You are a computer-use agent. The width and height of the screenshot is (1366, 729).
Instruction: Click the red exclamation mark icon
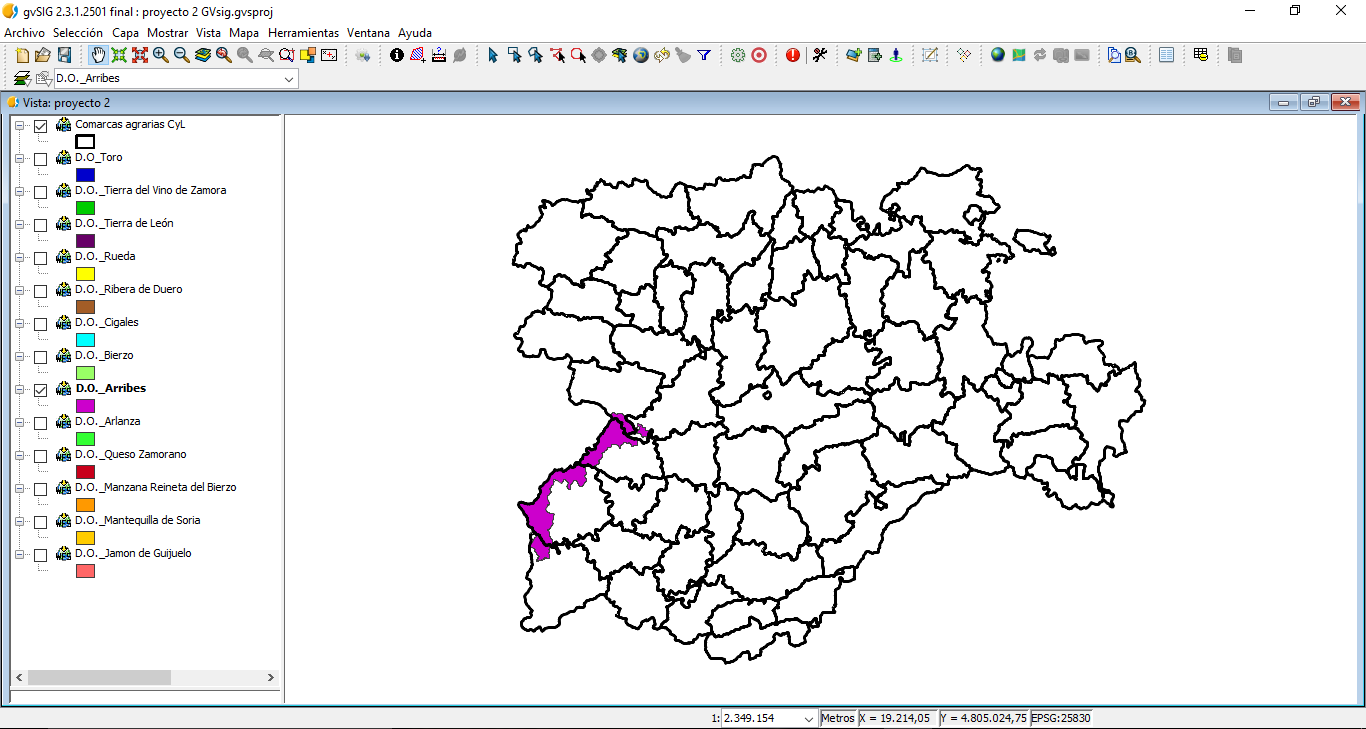pyautogui.click(x=793, y=55)
